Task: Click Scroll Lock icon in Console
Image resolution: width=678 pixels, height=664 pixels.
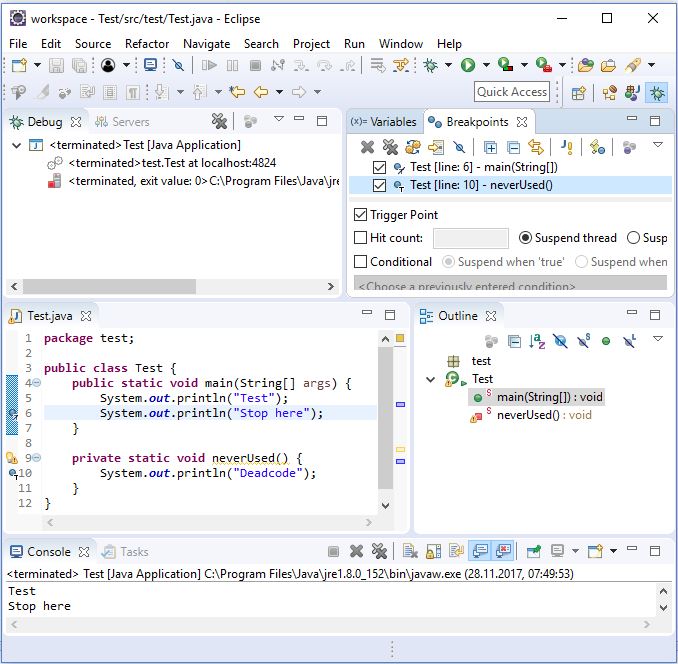Action: [434, 551]
